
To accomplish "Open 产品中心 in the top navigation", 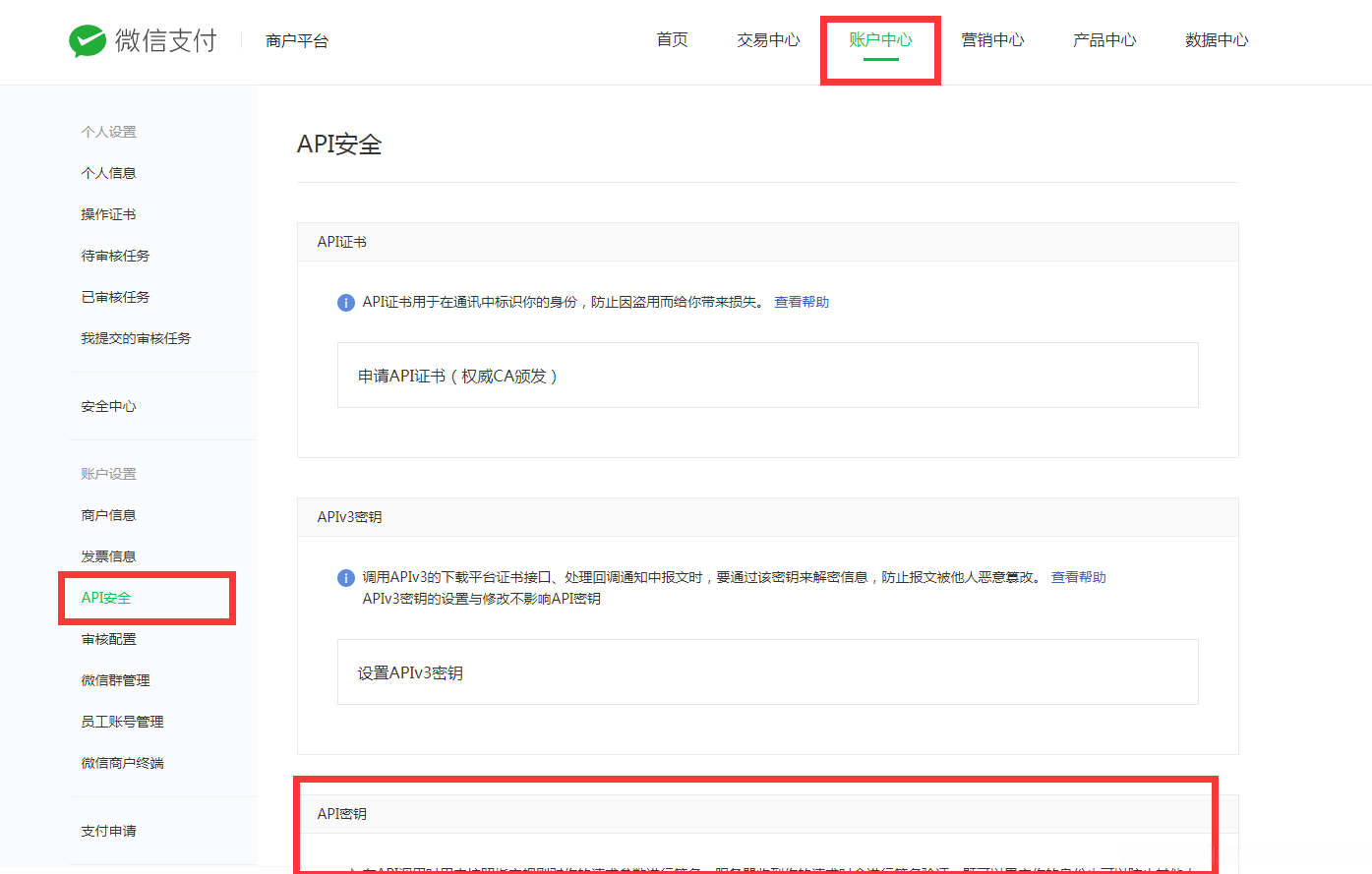I will click(1104, 40).
